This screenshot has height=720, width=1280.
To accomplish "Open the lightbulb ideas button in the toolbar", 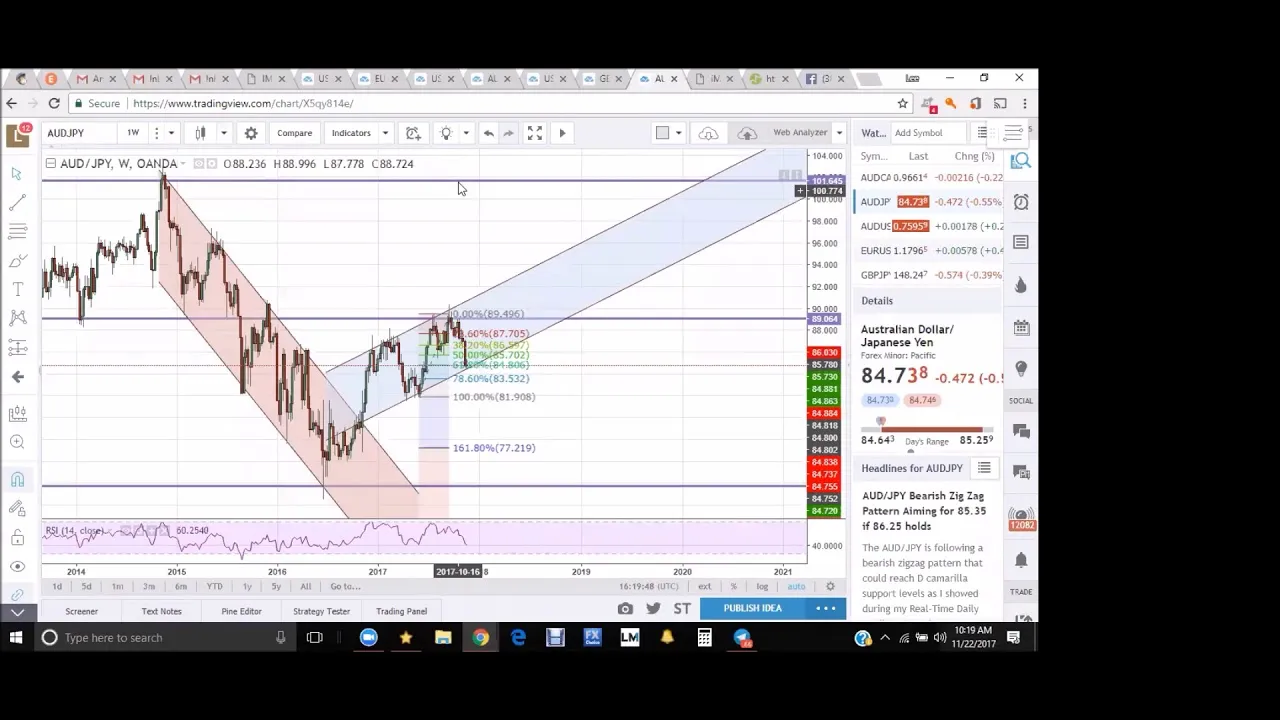I will click(446, 133).
